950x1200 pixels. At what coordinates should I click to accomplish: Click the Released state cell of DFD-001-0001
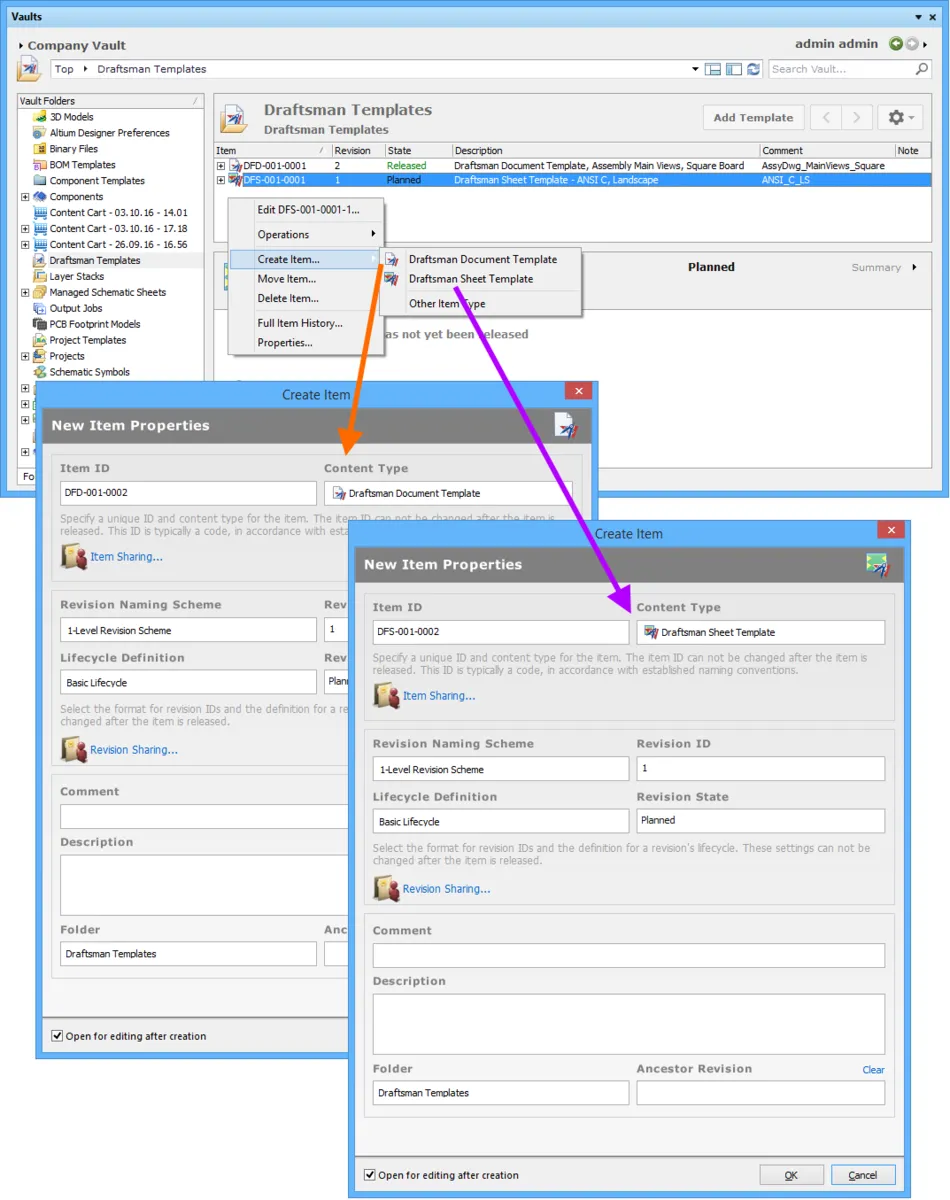tap(406, 166)
